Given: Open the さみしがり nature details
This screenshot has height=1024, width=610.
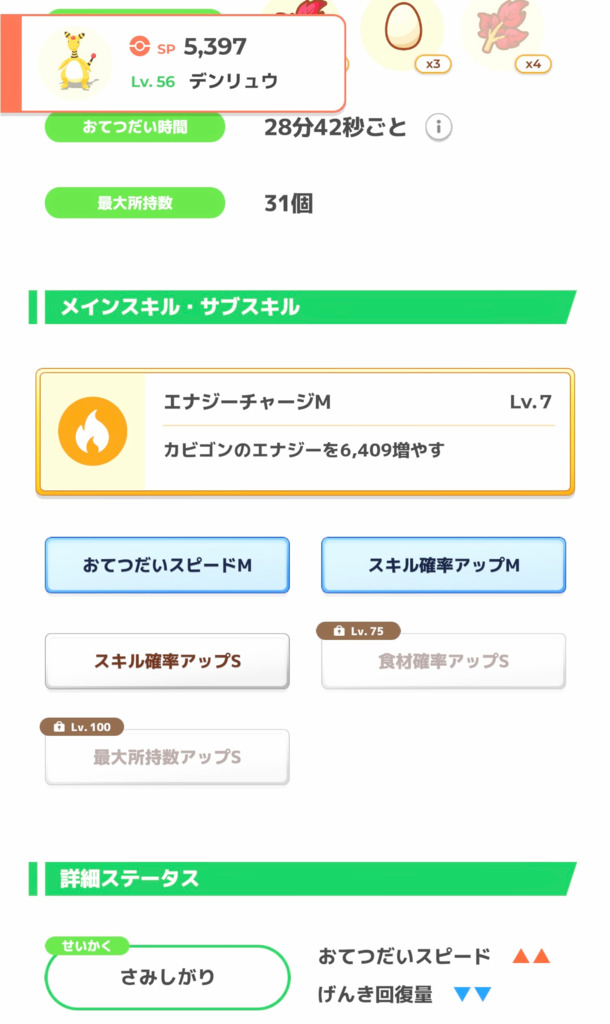Looking at the screenshot, I should (x=167, y=977).
